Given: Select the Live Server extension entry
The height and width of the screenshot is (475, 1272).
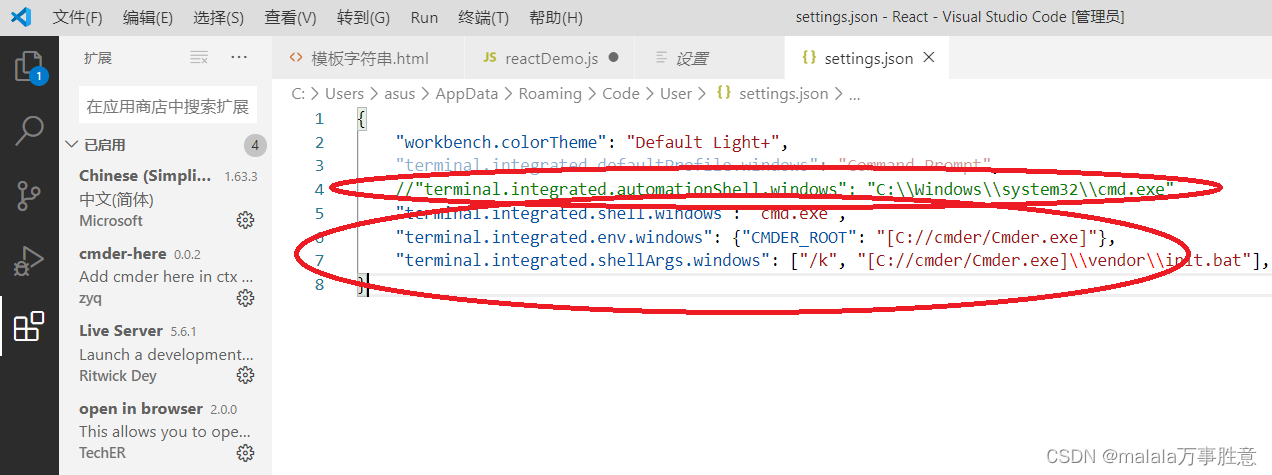Looking at the screenshot, I should 160,353.
